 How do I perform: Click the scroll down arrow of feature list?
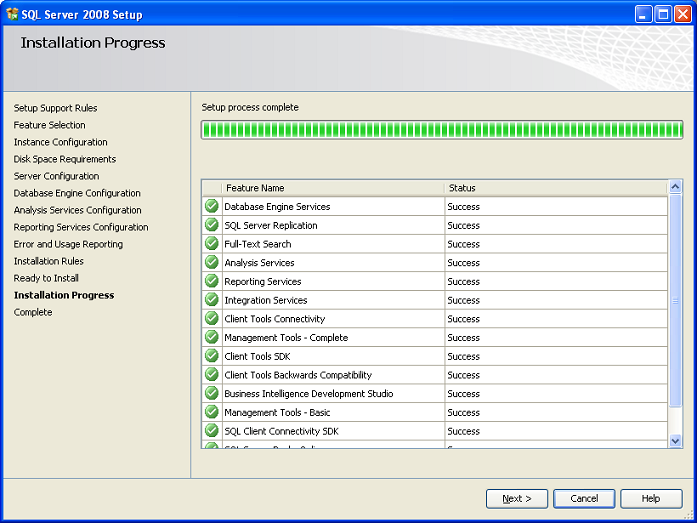tap(675, 441)
